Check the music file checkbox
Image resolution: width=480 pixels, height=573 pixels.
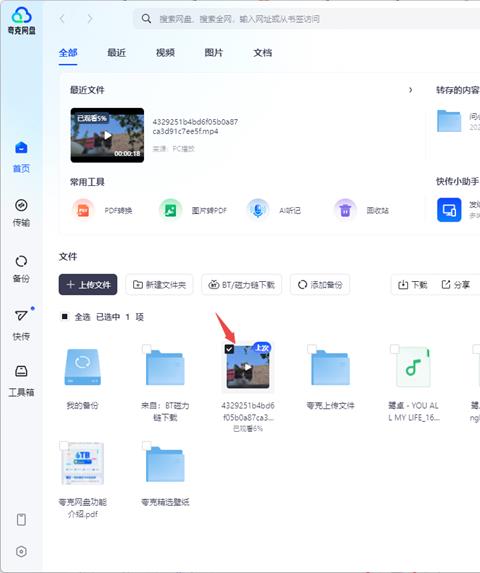(395, 348)
